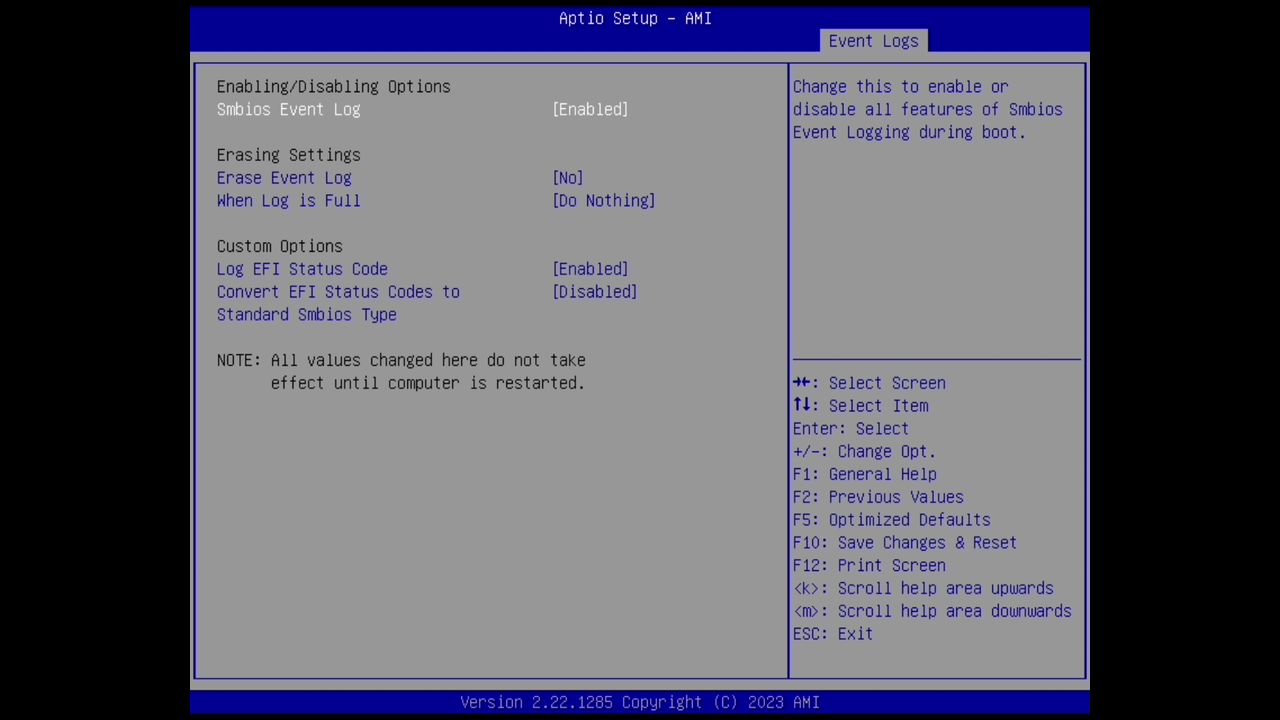
Task: Open the [Do Nothing] value dropdown
Action: pyautogui.click(x=604, y=201)
